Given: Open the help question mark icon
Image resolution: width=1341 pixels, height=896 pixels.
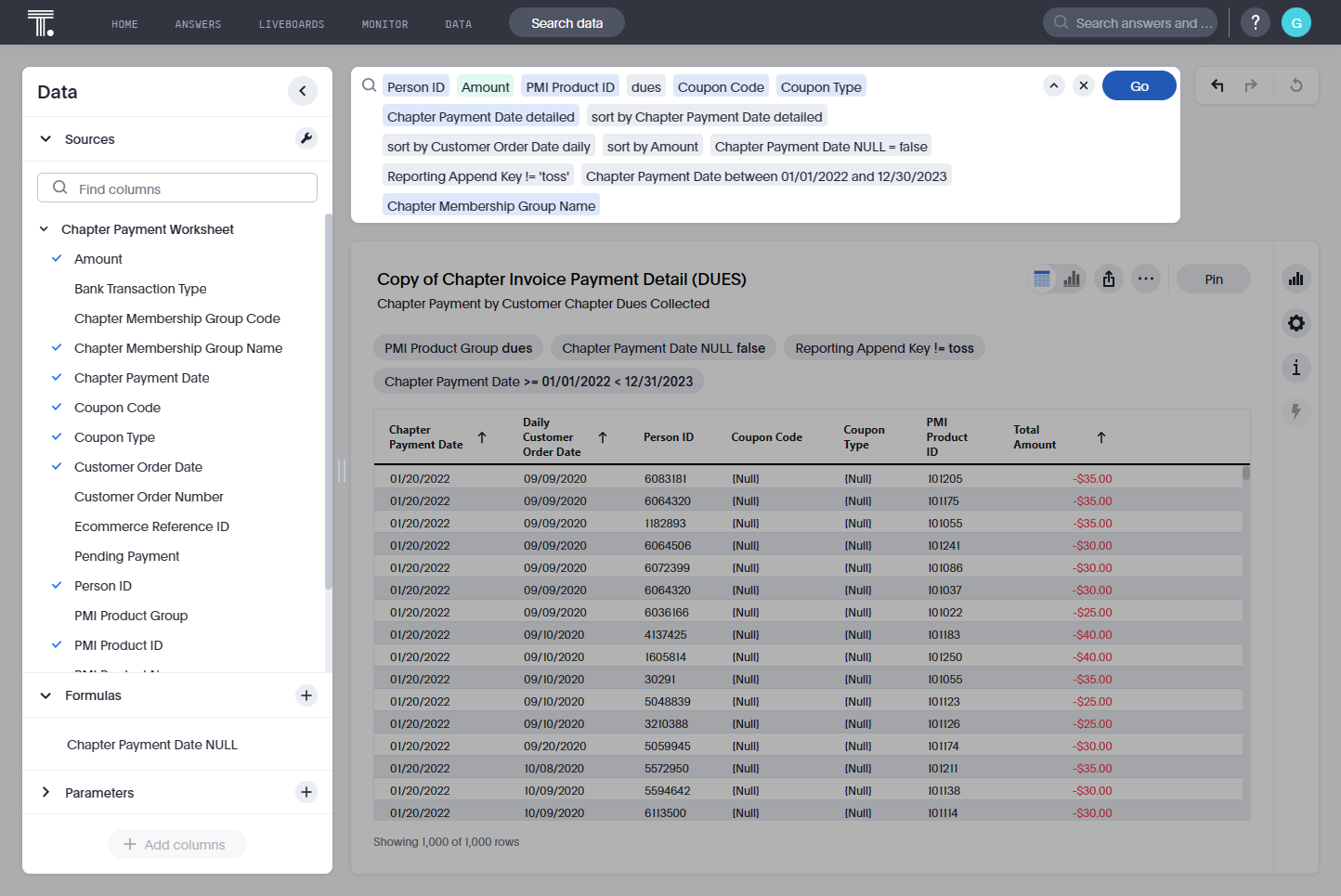Looking at the screenshot, I should pos(1256,22).
